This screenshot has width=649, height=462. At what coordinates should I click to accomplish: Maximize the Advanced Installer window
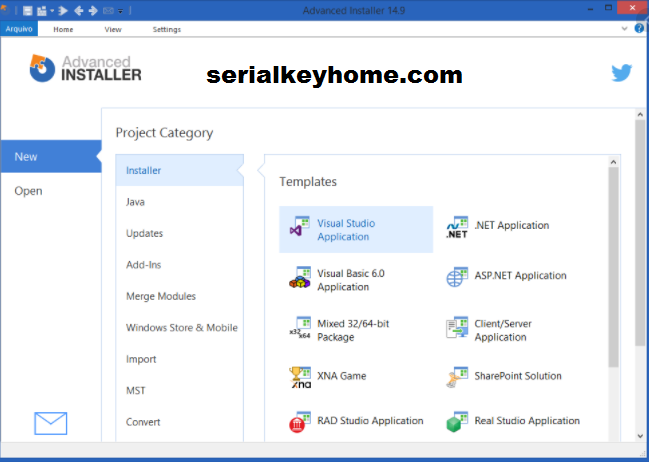click(x=608, y=8)
